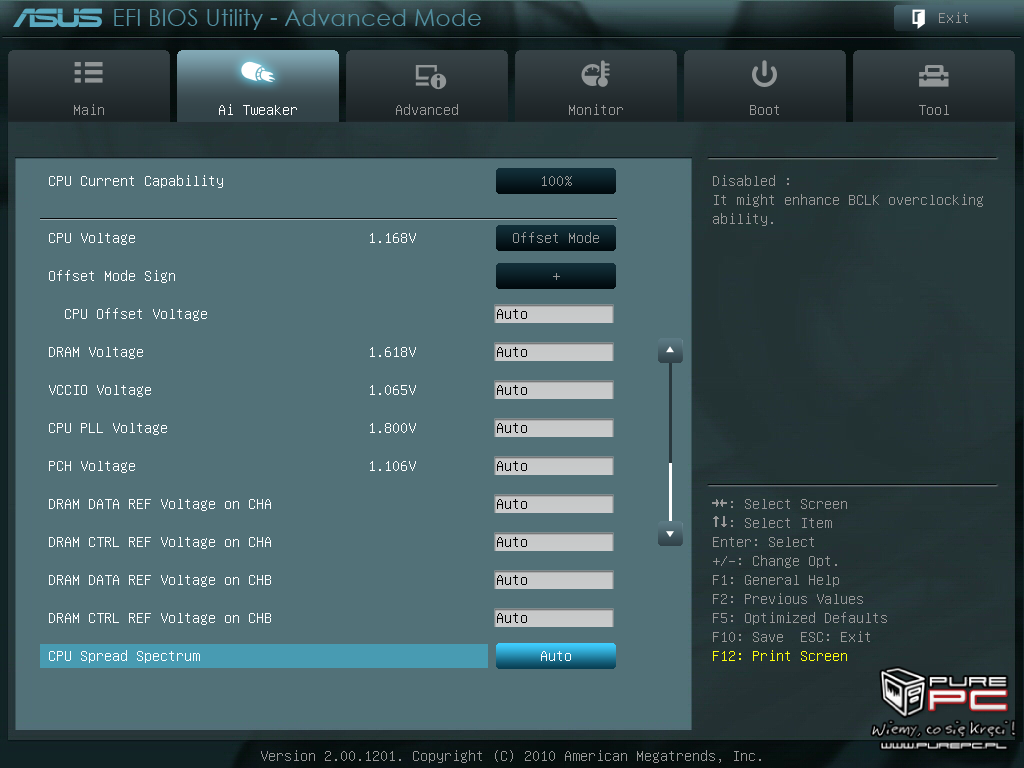Viewport: 1024px width, 768px height.
Task: Click the Disabled help description text
Action: click(848, 200)
